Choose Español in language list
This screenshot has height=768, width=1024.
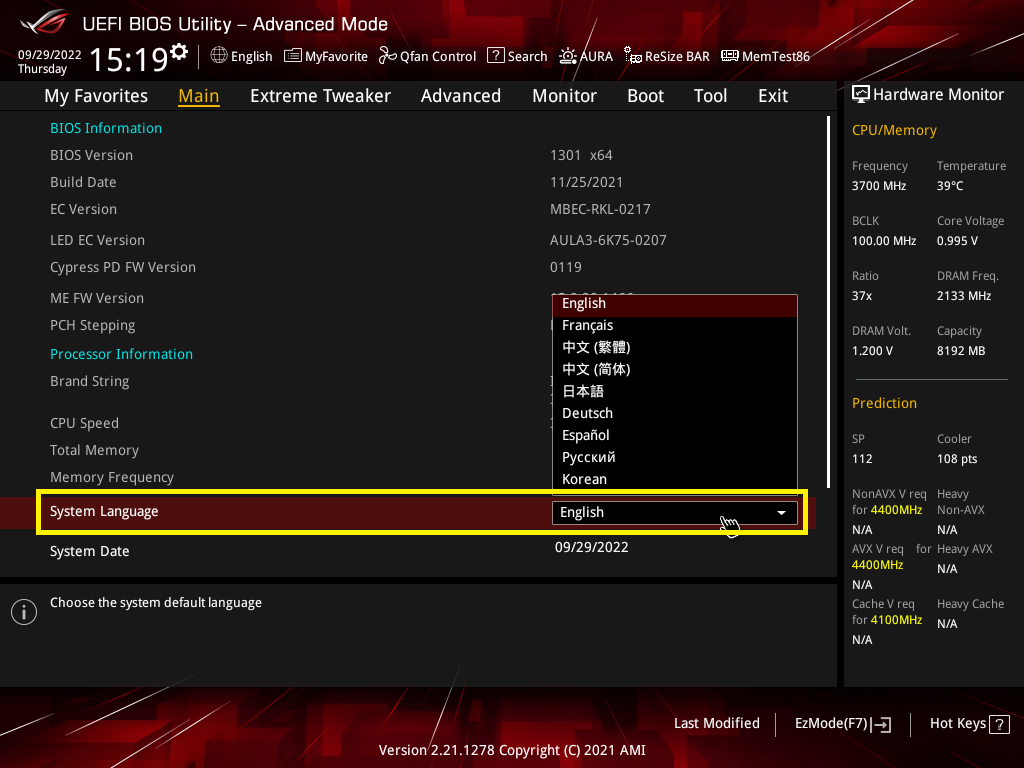[x=675, y=436]
